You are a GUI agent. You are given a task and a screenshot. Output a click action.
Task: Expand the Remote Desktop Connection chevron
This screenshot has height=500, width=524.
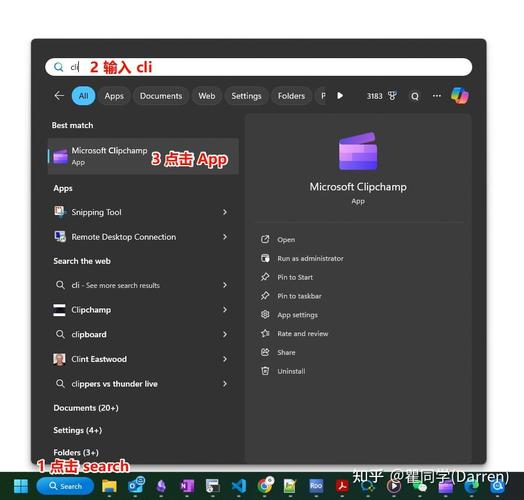[x=225, y=237]
